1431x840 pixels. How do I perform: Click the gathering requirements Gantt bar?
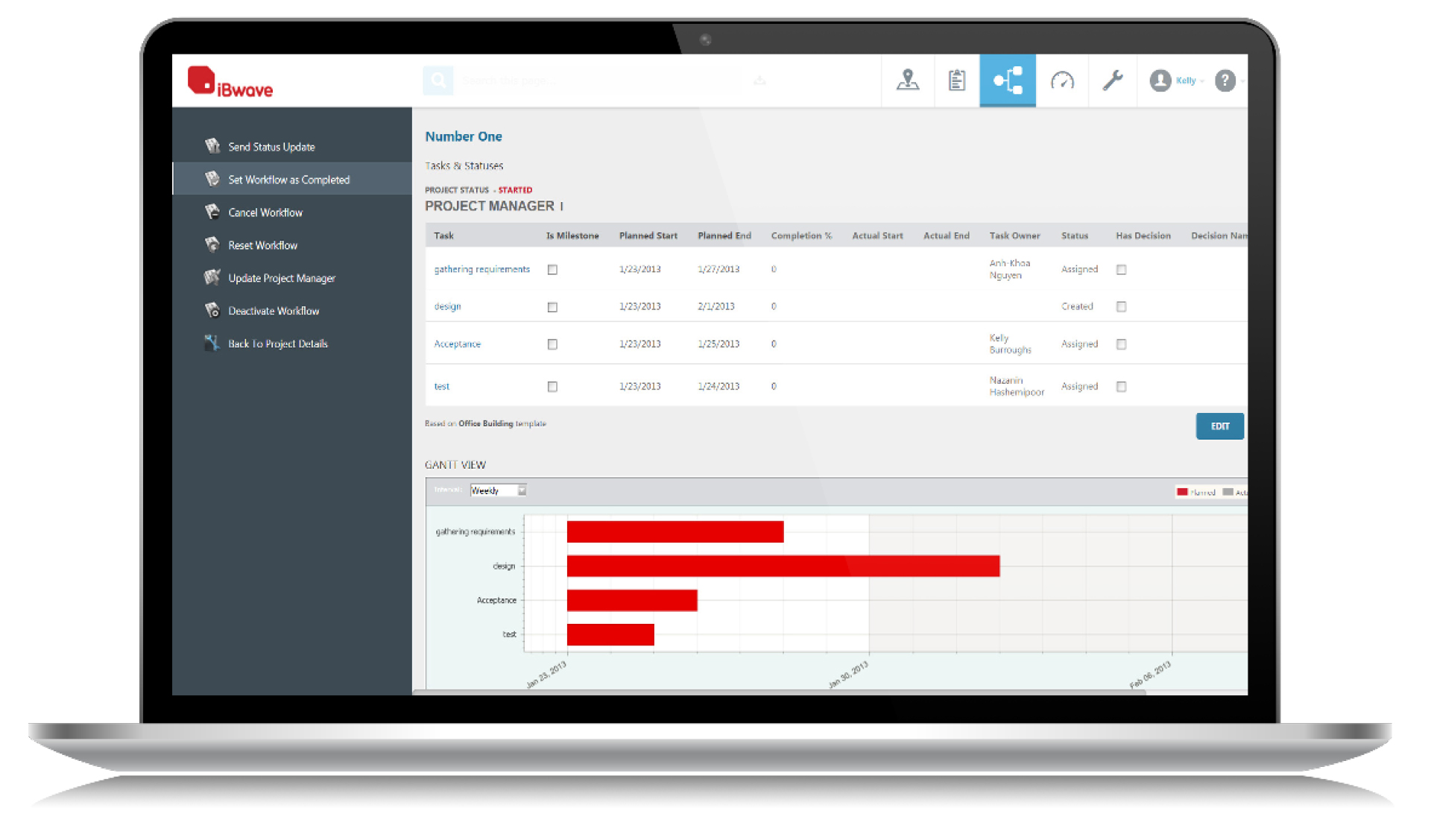pyautogui.click(x=675, y=531)
